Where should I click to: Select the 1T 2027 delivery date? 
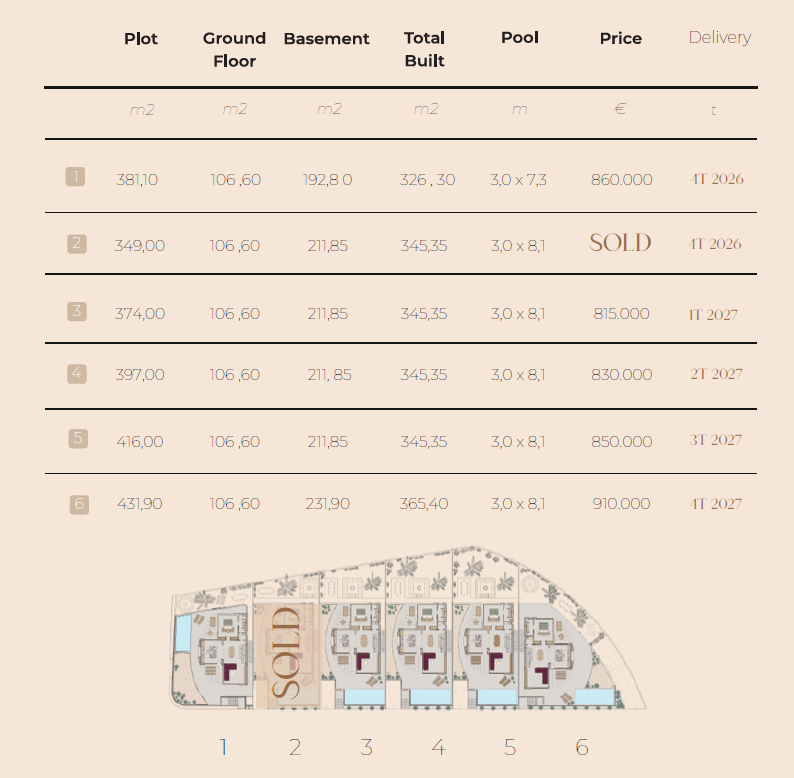coord(713,315)
